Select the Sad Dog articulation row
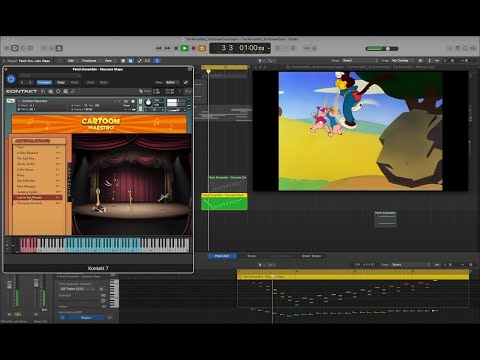 click(x=38, y=158)
